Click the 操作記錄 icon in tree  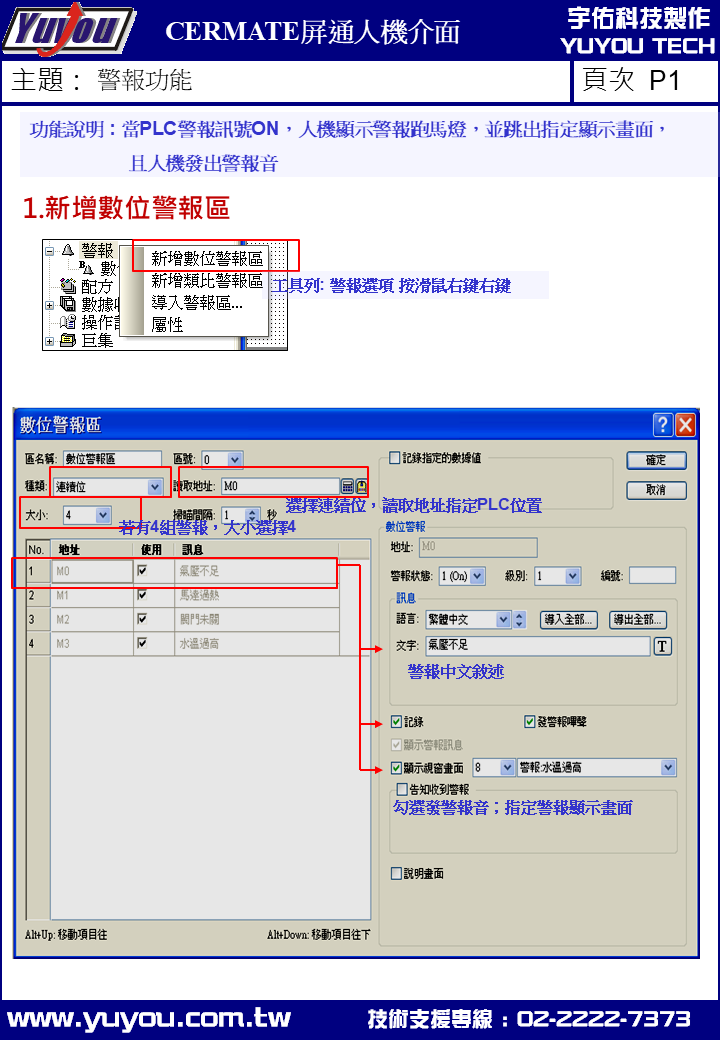(x=68, y=322)
